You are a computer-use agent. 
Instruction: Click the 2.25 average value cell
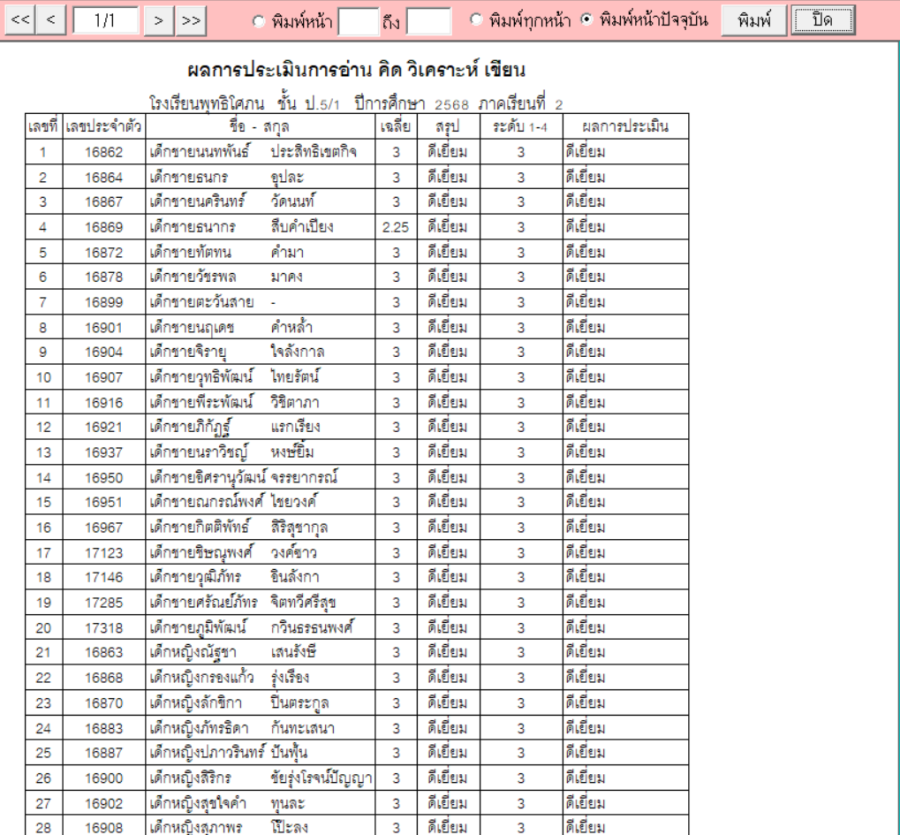[x=396, y=227]
